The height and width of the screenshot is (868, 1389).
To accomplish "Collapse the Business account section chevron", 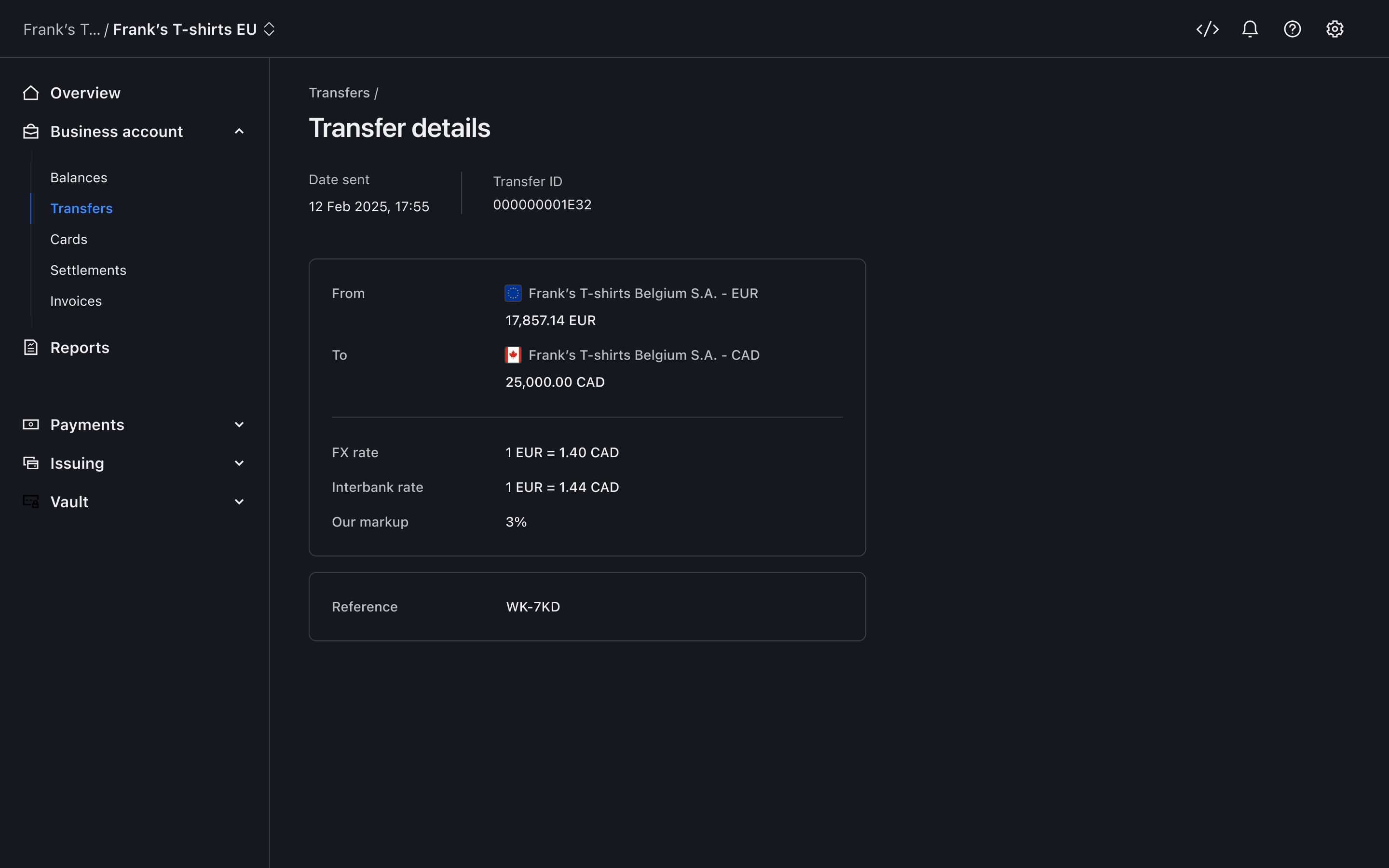I will point(239,132).
